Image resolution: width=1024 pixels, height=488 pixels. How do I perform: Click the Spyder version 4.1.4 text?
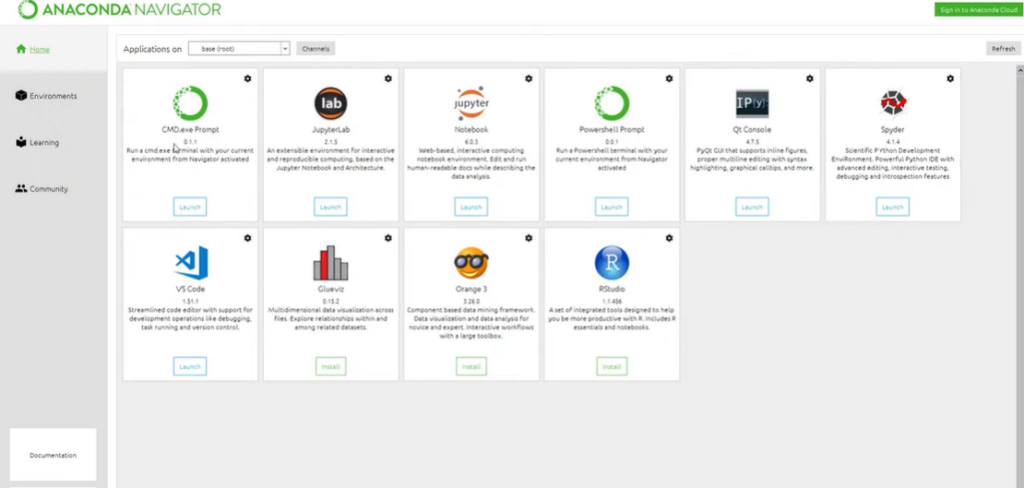pyautogui.click(x=892, y=141)
